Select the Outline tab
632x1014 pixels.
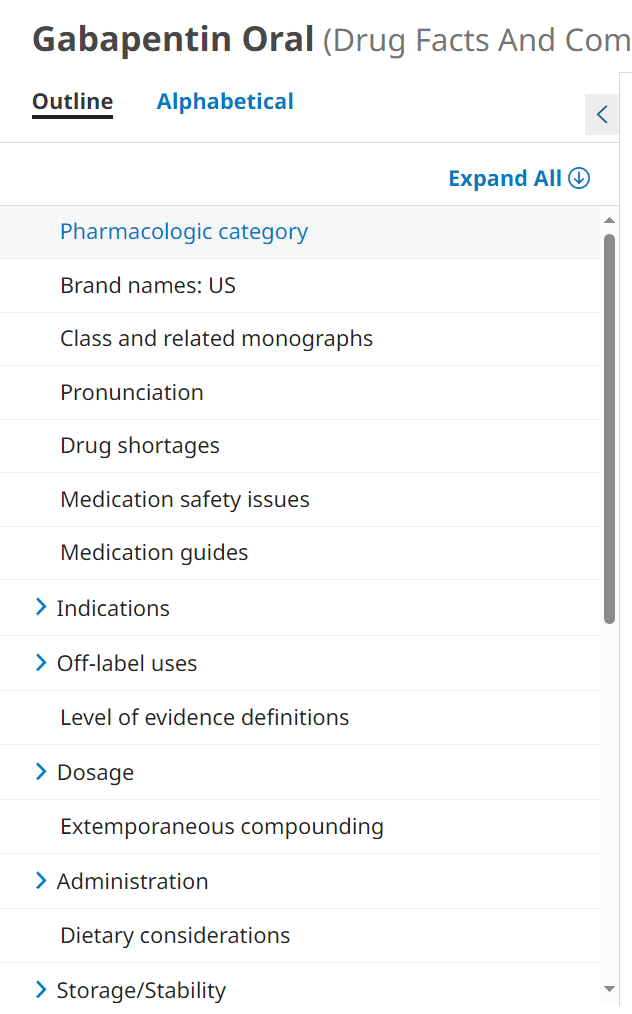point(72,101)
